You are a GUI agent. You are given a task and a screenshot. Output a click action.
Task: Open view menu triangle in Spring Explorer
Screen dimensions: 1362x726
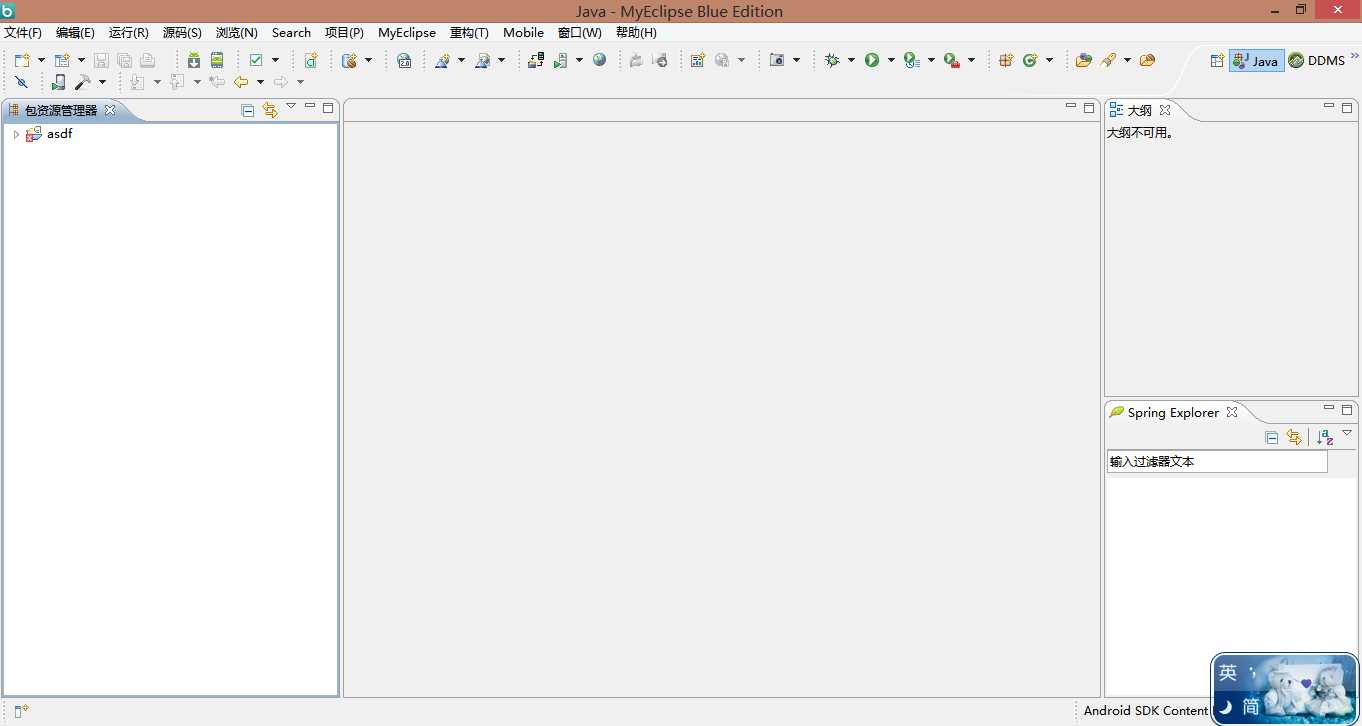click(1347, 433)
